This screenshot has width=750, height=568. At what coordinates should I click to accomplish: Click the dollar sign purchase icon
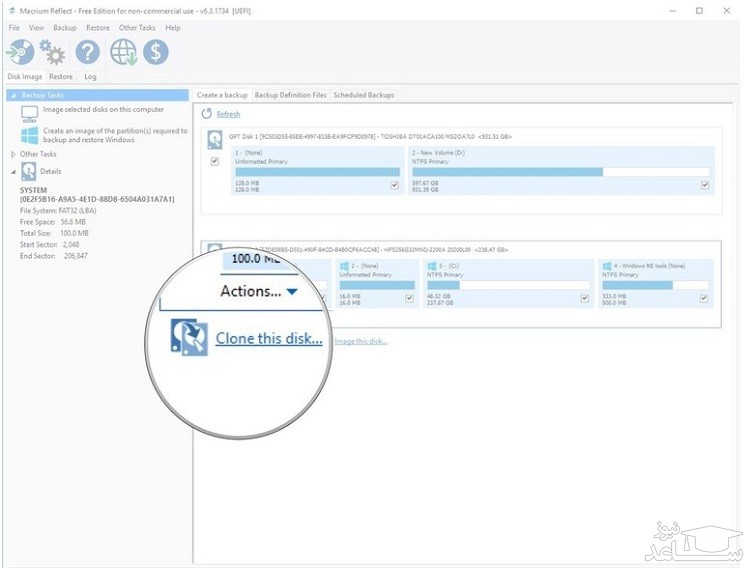pos(155,52)
